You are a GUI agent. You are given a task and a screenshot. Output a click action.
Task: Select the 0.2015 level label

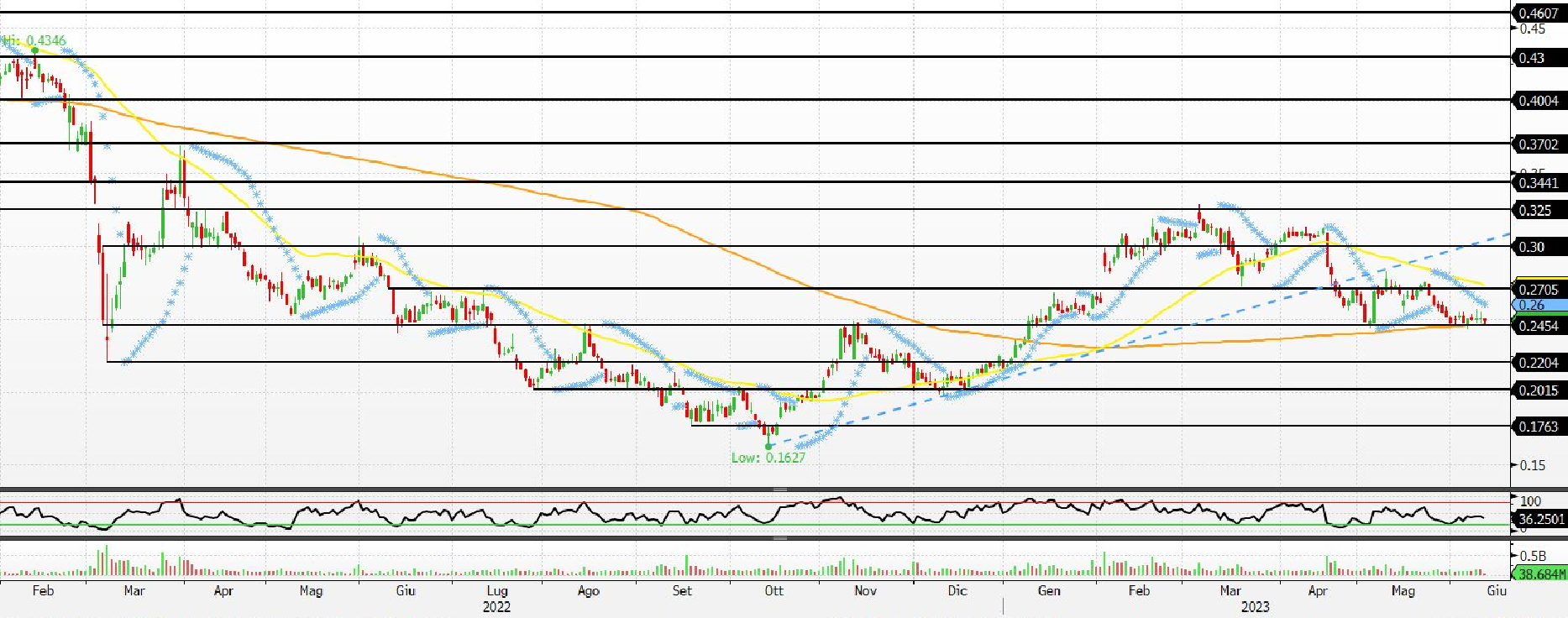click(x=1539, y=390)
